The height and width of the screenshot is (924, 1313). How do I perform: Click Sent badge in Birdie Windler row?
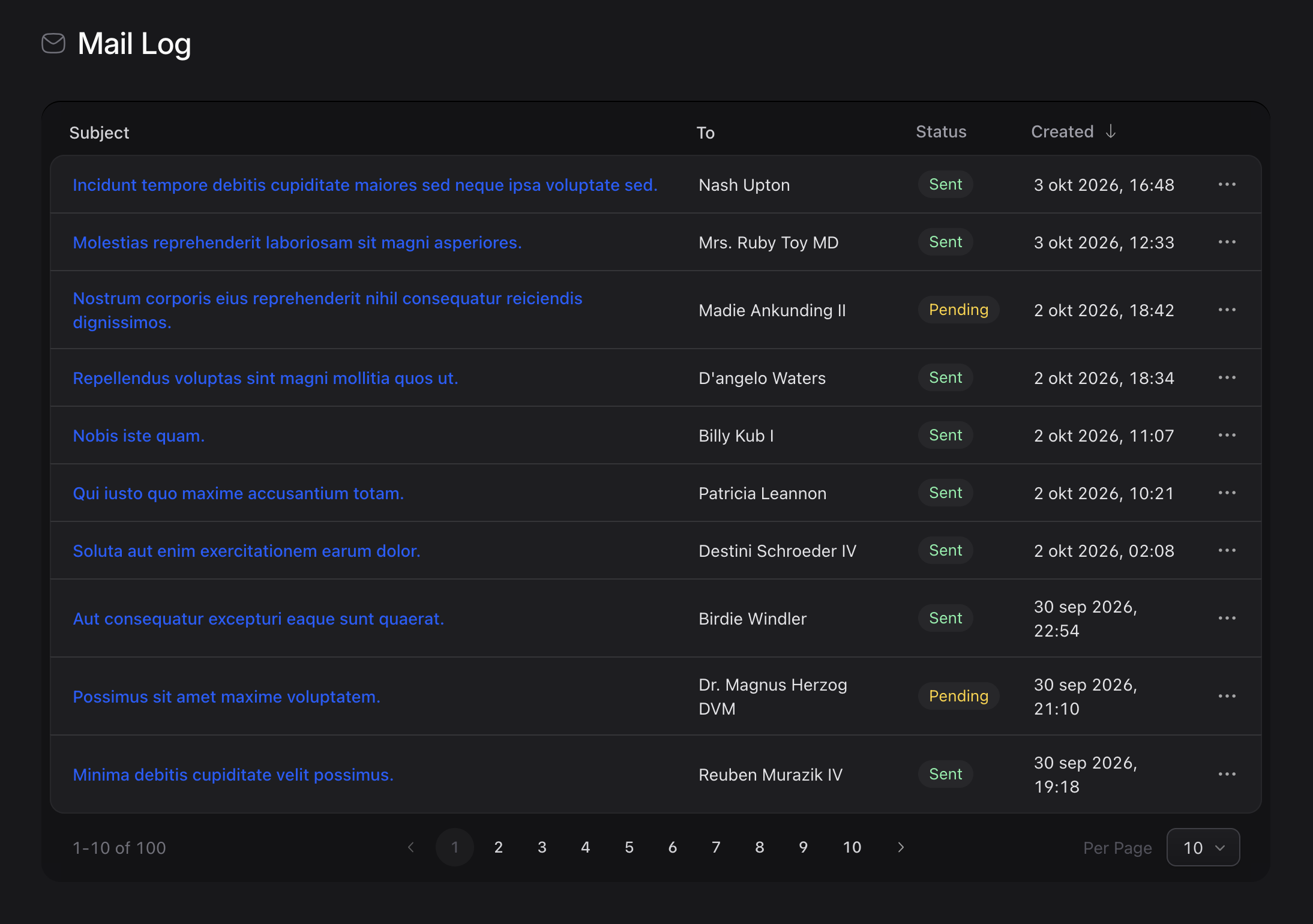click(946, 618)
